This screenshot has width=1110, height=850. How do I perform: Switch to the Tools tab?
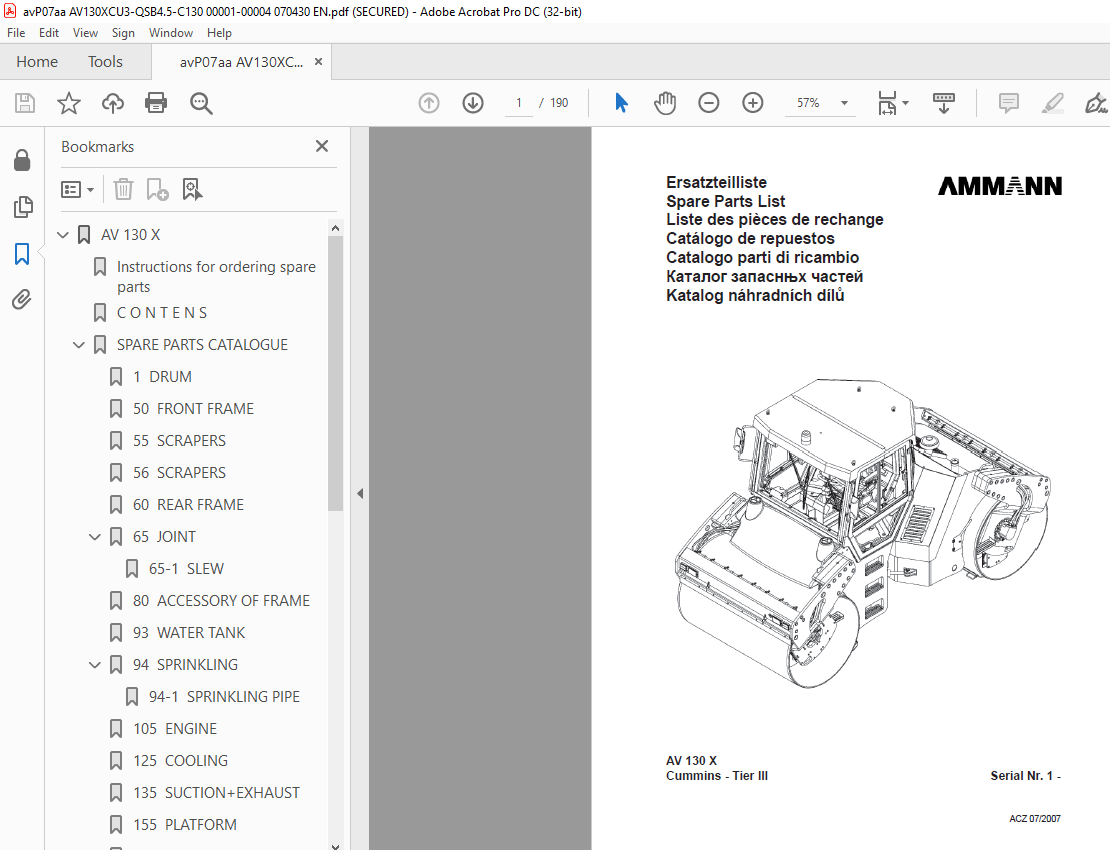pos(105,62)
